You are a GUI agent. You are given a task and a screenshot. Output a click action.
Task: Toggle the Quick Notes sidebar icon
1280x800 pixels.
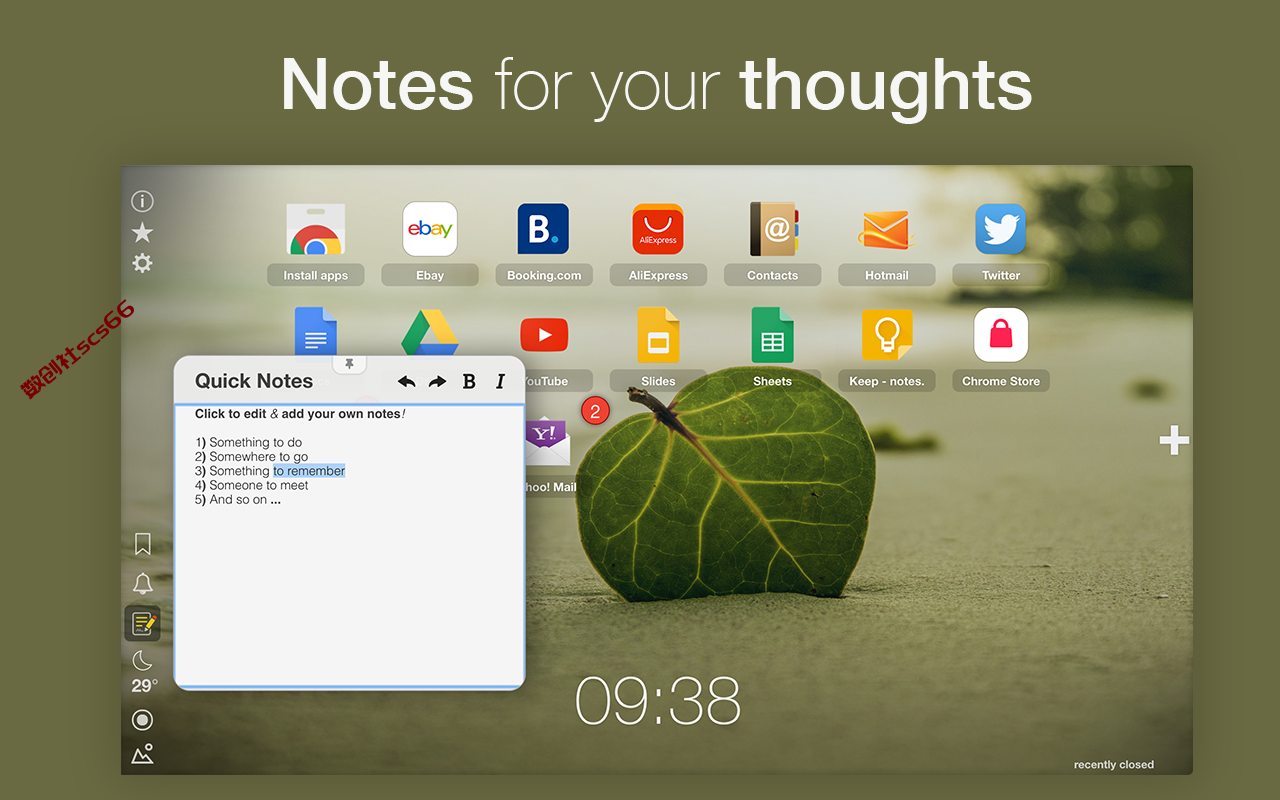(143, 623)
